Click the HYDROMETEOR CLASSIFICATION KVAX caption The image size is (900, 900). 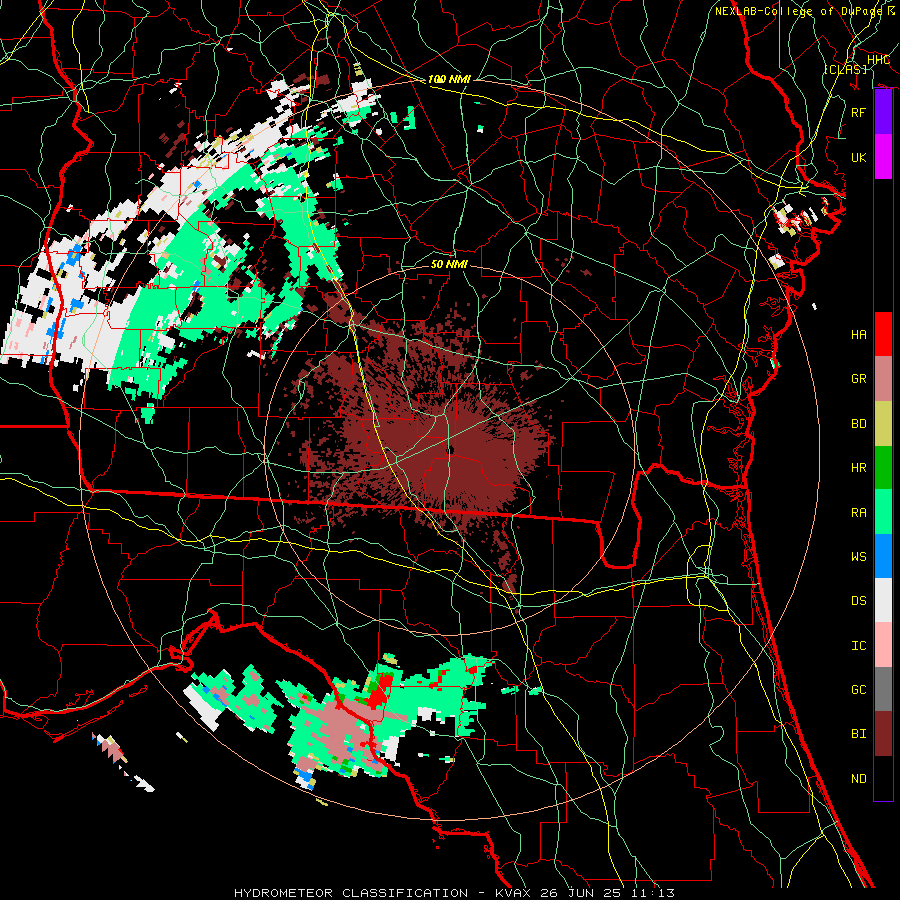pyautogui.click(x=454, y=893)
